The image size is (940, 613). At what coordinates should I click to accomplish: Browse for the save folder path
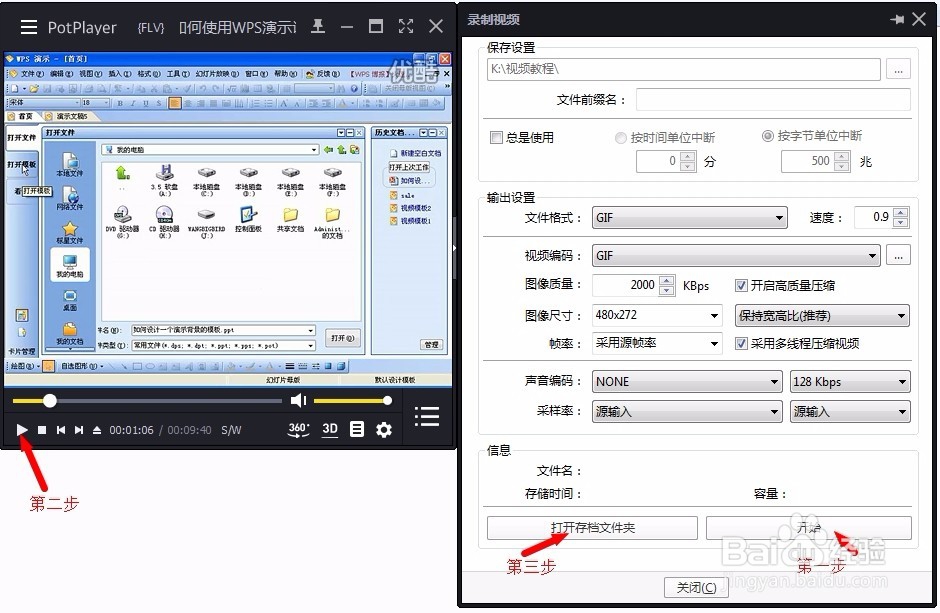coord(898,70)
